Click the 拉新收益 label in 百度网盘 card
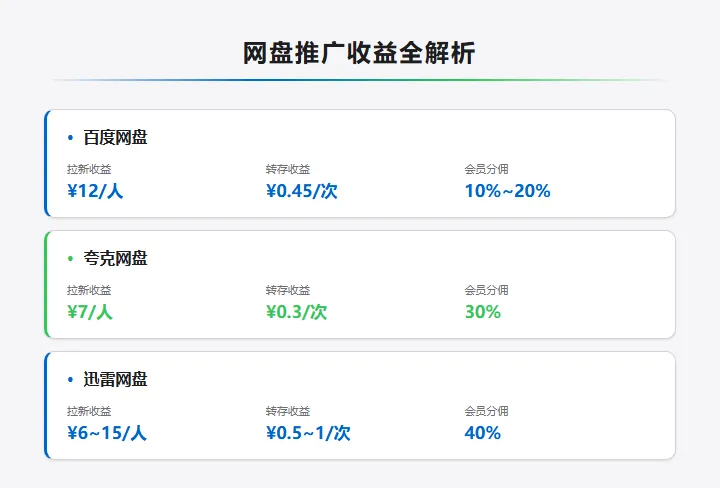The image size is (720, 488). click(89, 169)
